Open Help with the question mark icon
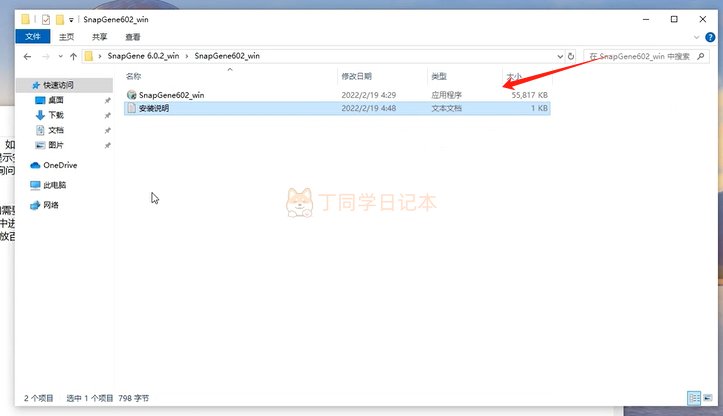The width and height of the screenshot is (723, 416). pos(710,37)
